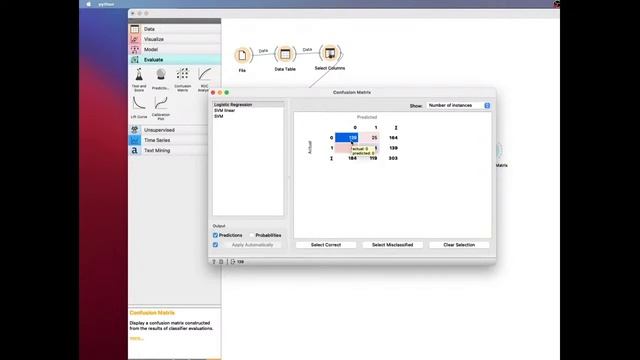Expand the Unsupervised widget category
This screenshot has height=360, width=640.
click(x=175, y=130)
